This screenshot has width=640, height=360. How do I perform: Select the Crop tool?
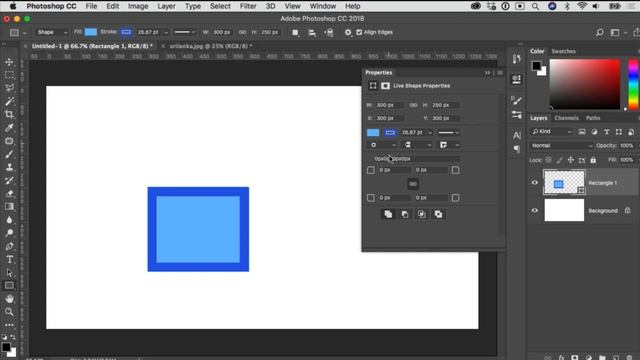click(9, 114)
